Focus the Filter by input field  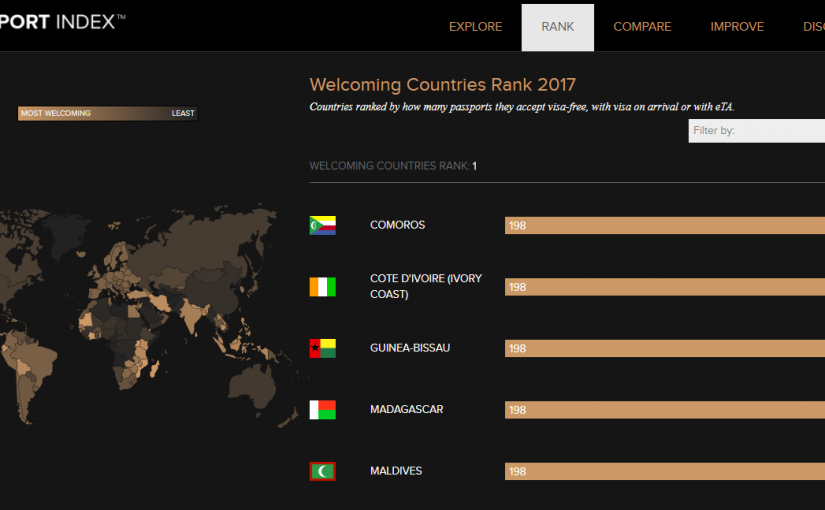click(756, 131)
